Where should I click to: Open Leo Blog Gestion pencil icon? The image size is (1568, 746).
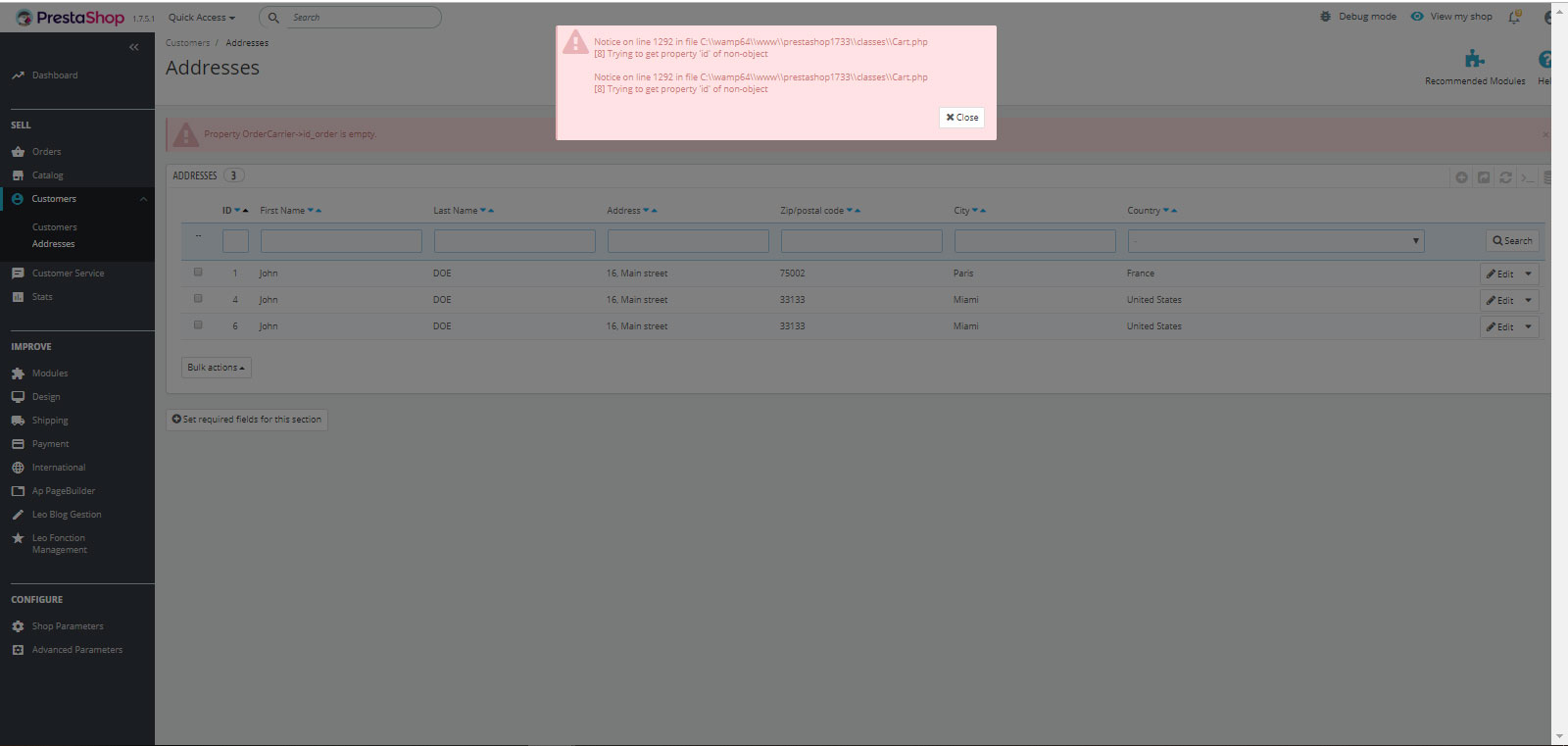pos(18,515)
